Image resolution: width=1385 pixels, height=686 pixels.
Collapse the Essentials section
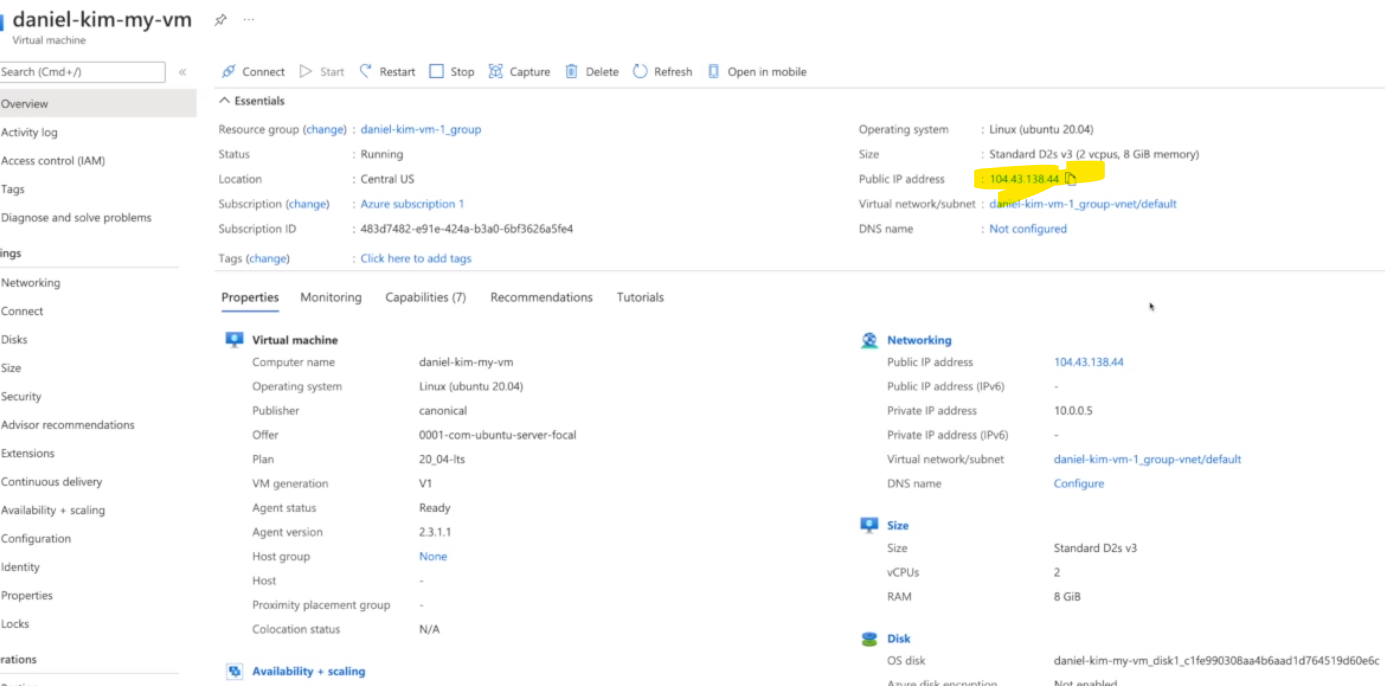252,101
